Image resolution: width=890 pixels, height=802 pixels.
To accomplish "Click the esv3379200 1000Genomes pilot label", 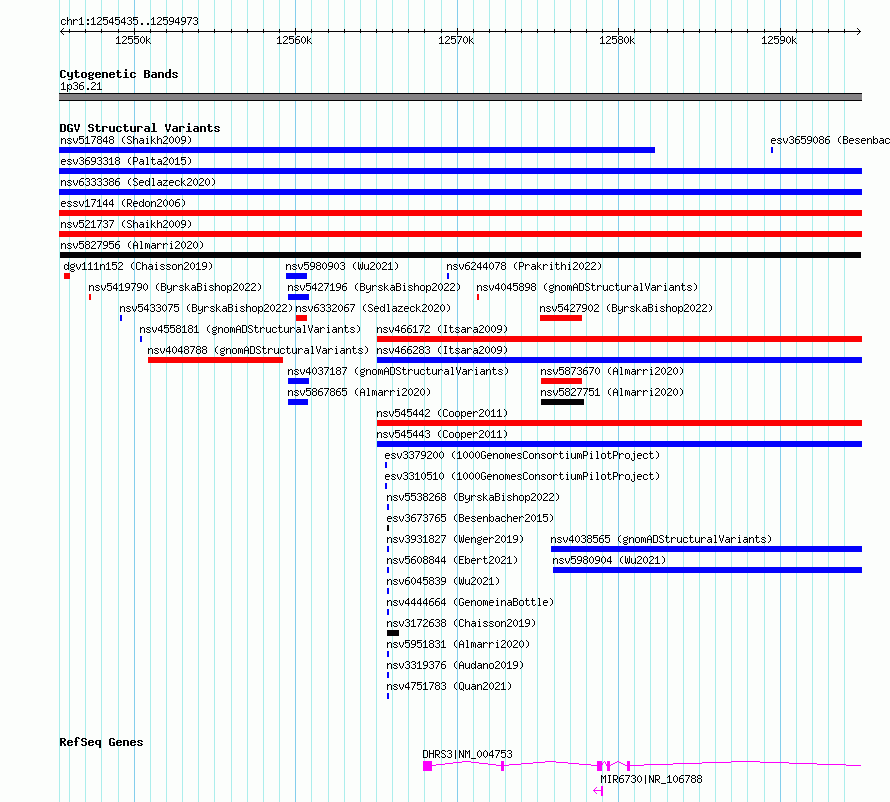I will [522, 455].
